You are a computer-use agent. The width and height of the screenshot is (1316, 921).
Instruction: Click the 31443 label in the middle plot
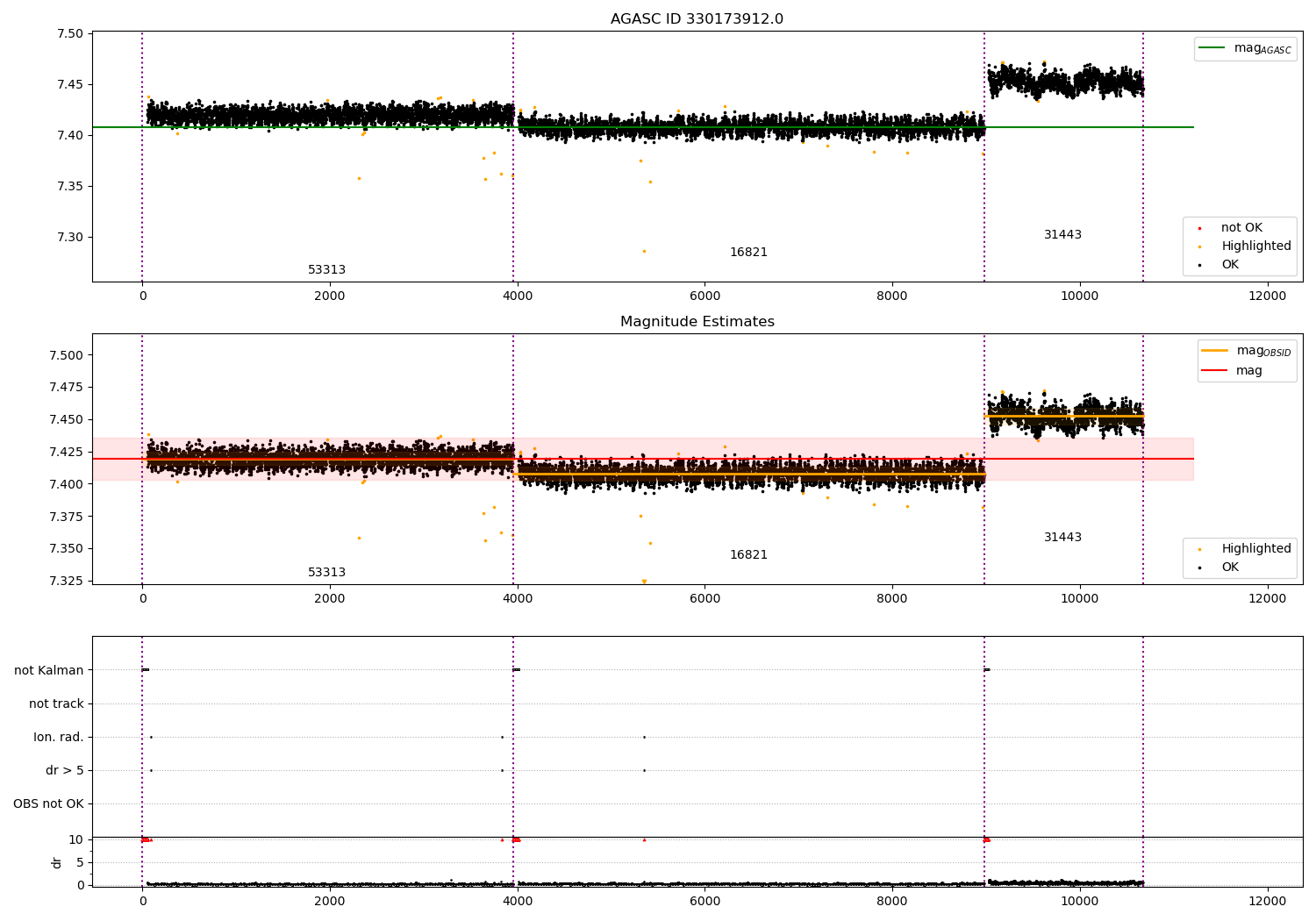point(1062,538)
